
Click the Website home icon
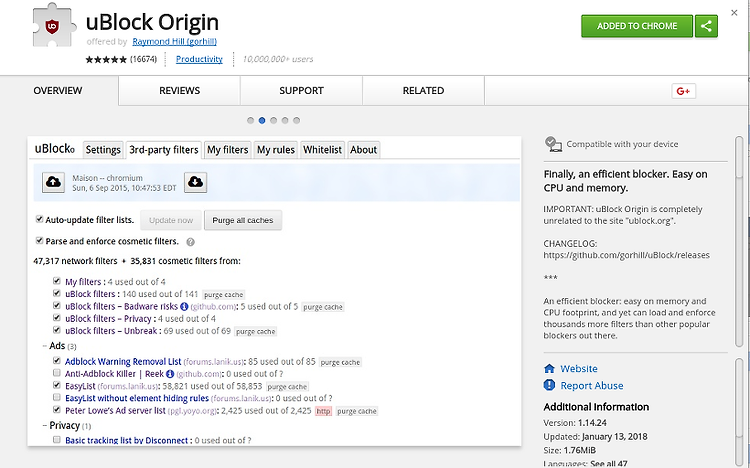tap(549, 368)
